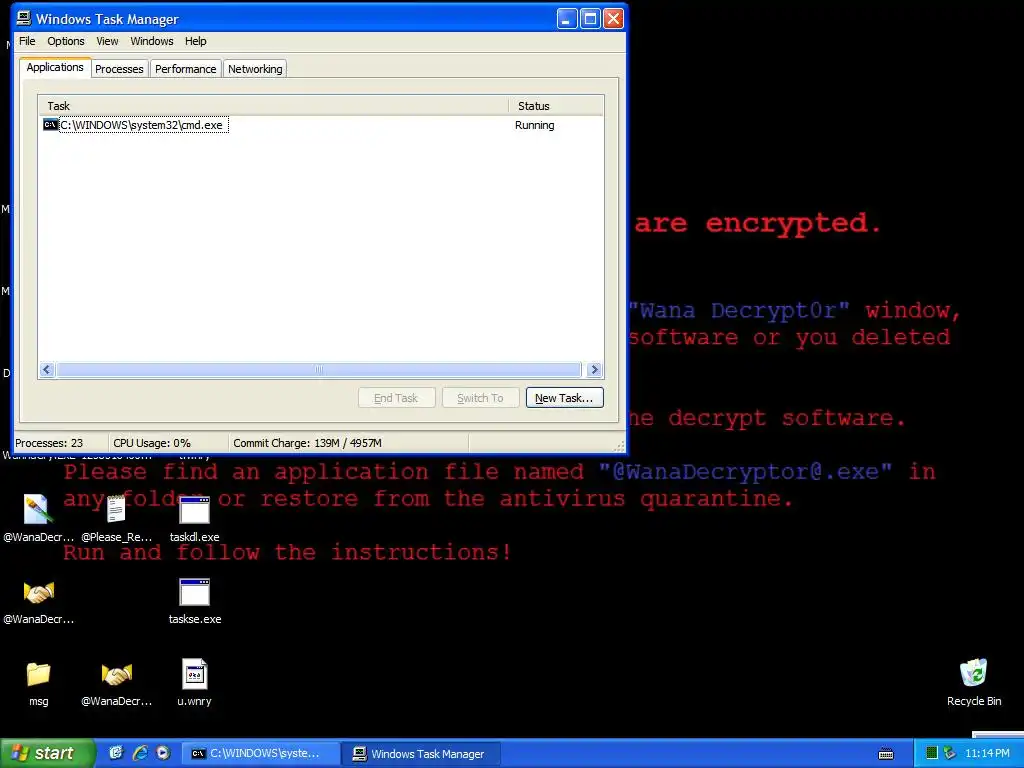1024x768 pixels.
Task: Minimize the Task Manager window
Action: point(567,18)
